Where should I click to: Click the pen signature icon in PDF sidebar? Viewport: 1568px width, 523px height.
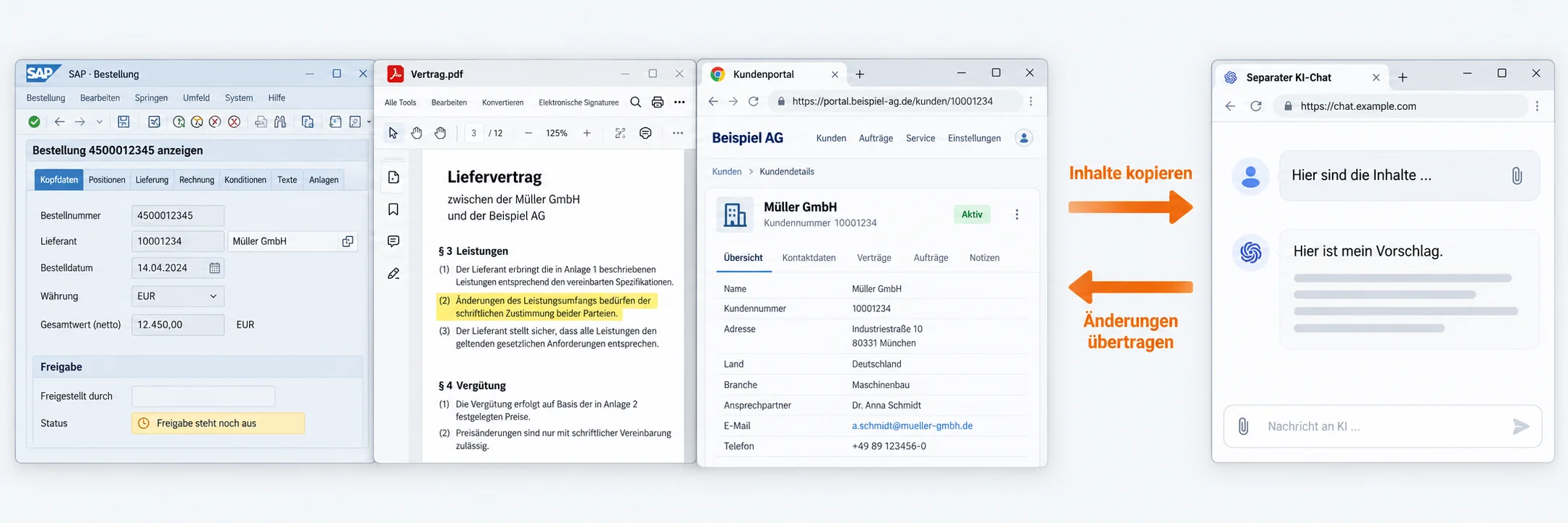click(x=393, y=274)
